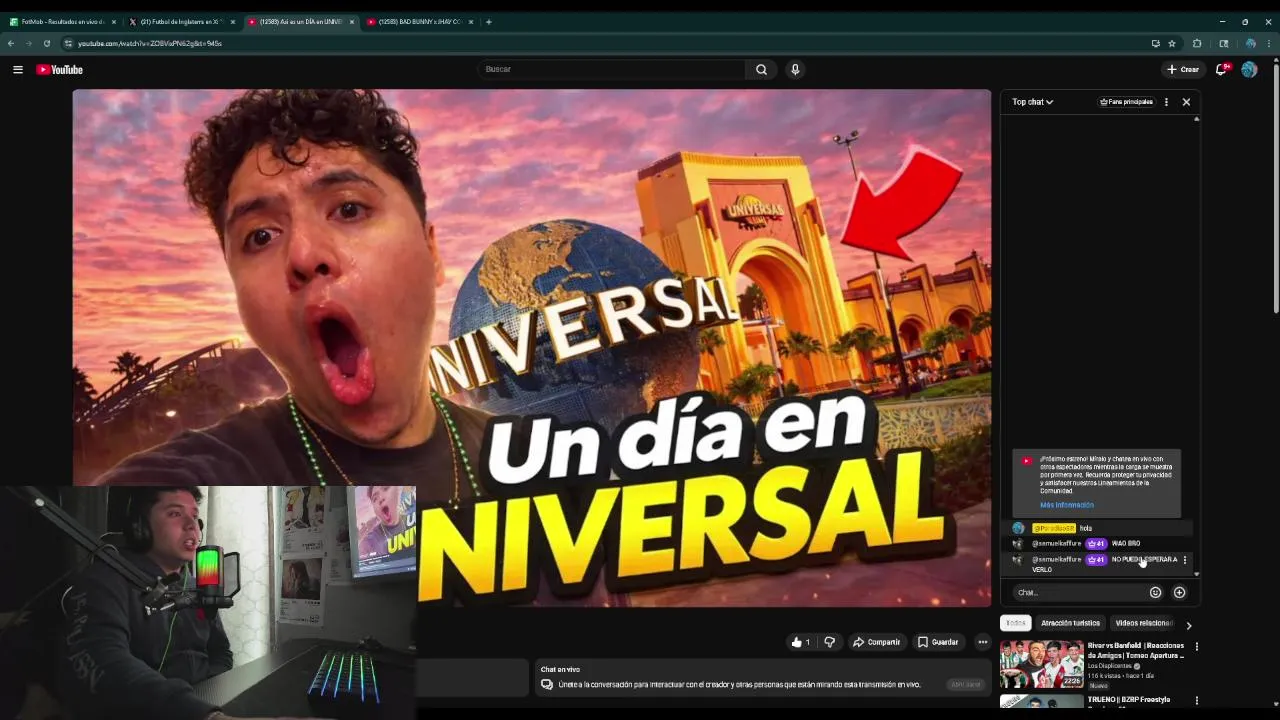Screen dimensions: 1280x720
Task: Close the BAD BUNNY tab
Action: [x=471, y=21]
